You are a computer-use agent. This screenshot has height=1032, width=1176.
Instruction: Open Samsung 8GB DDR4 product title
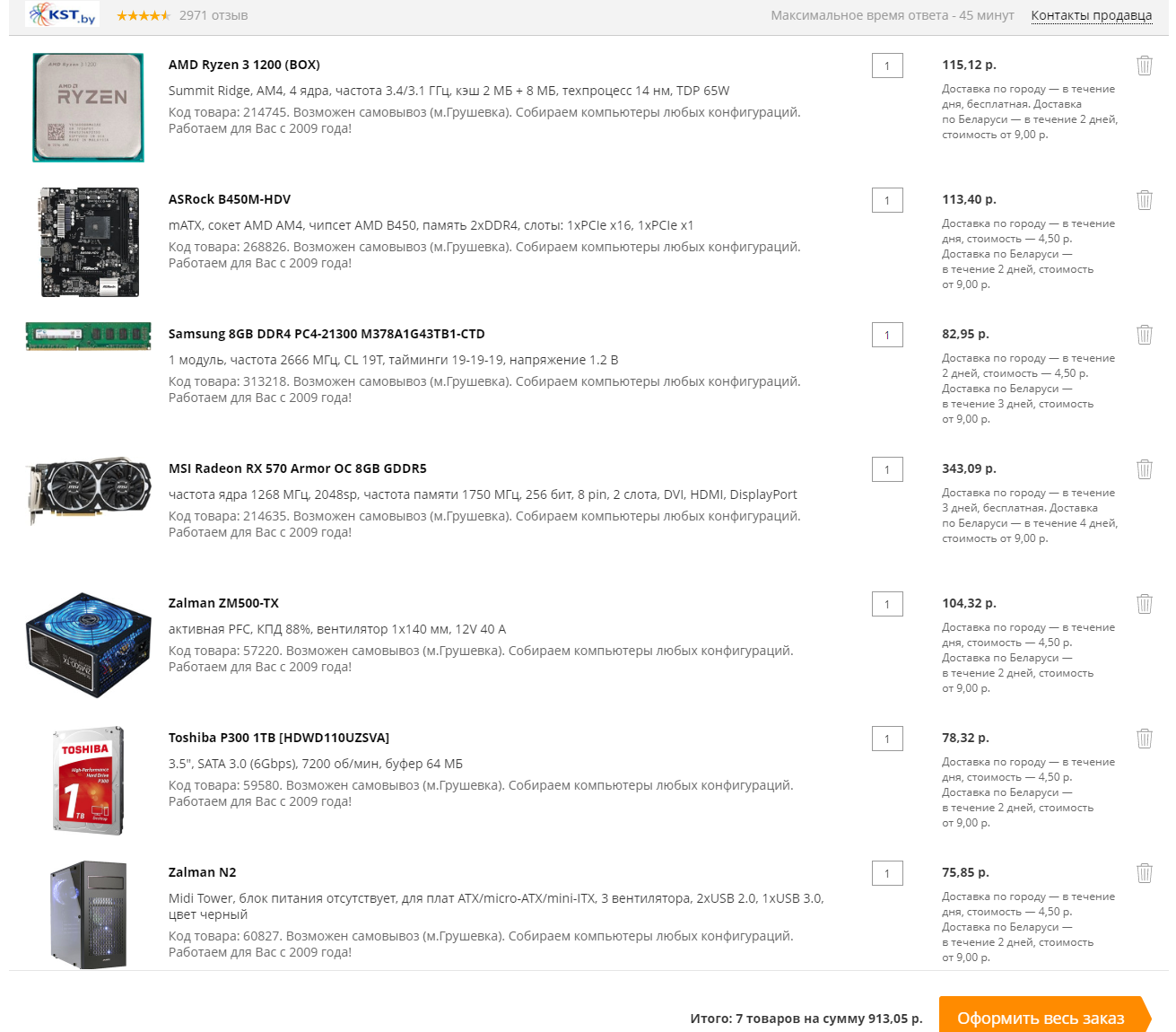[327, 334]
